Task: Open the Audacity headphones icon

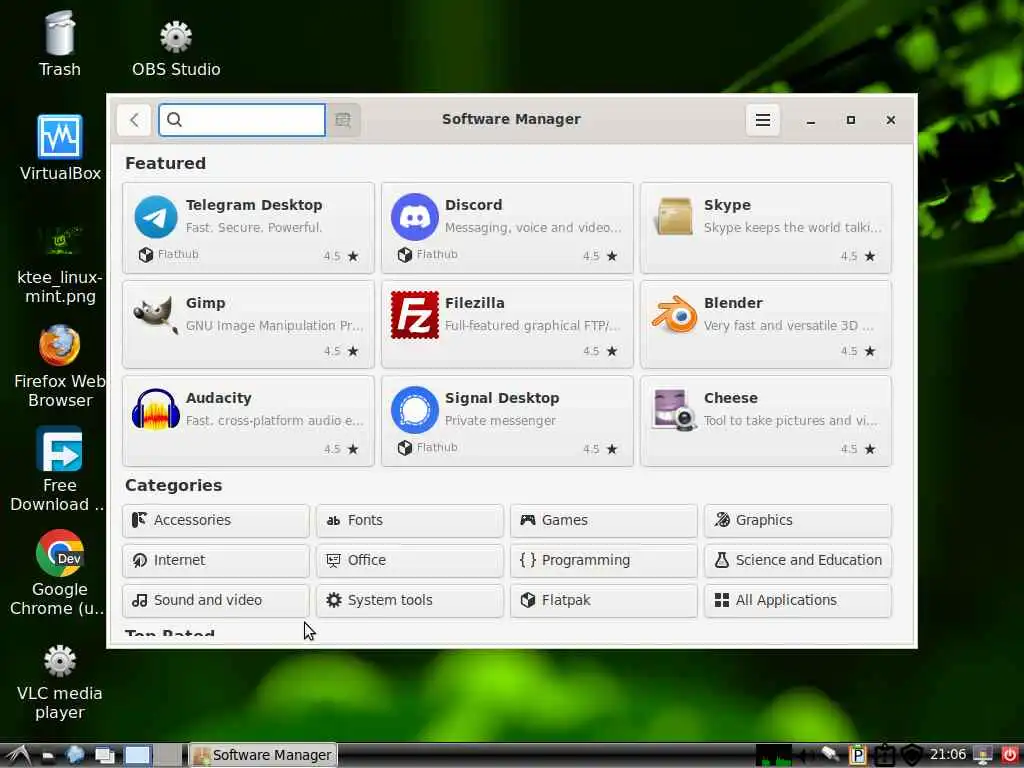Action: click(155, 409)
